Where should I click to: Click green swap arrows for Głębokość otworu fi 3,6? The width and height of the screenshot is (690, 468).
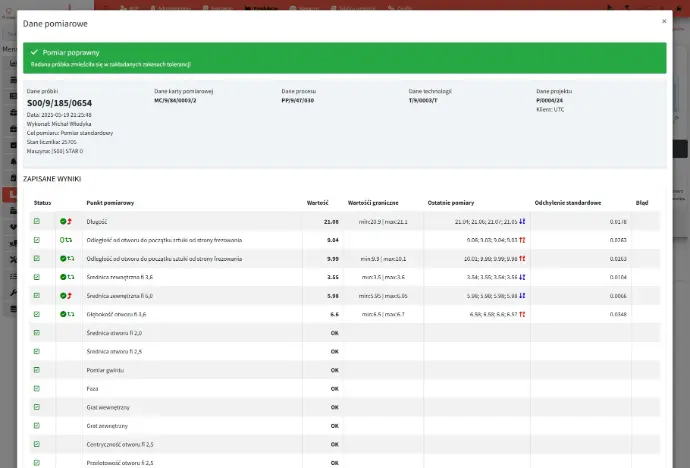pyautogui.click(x=70, y=314)
